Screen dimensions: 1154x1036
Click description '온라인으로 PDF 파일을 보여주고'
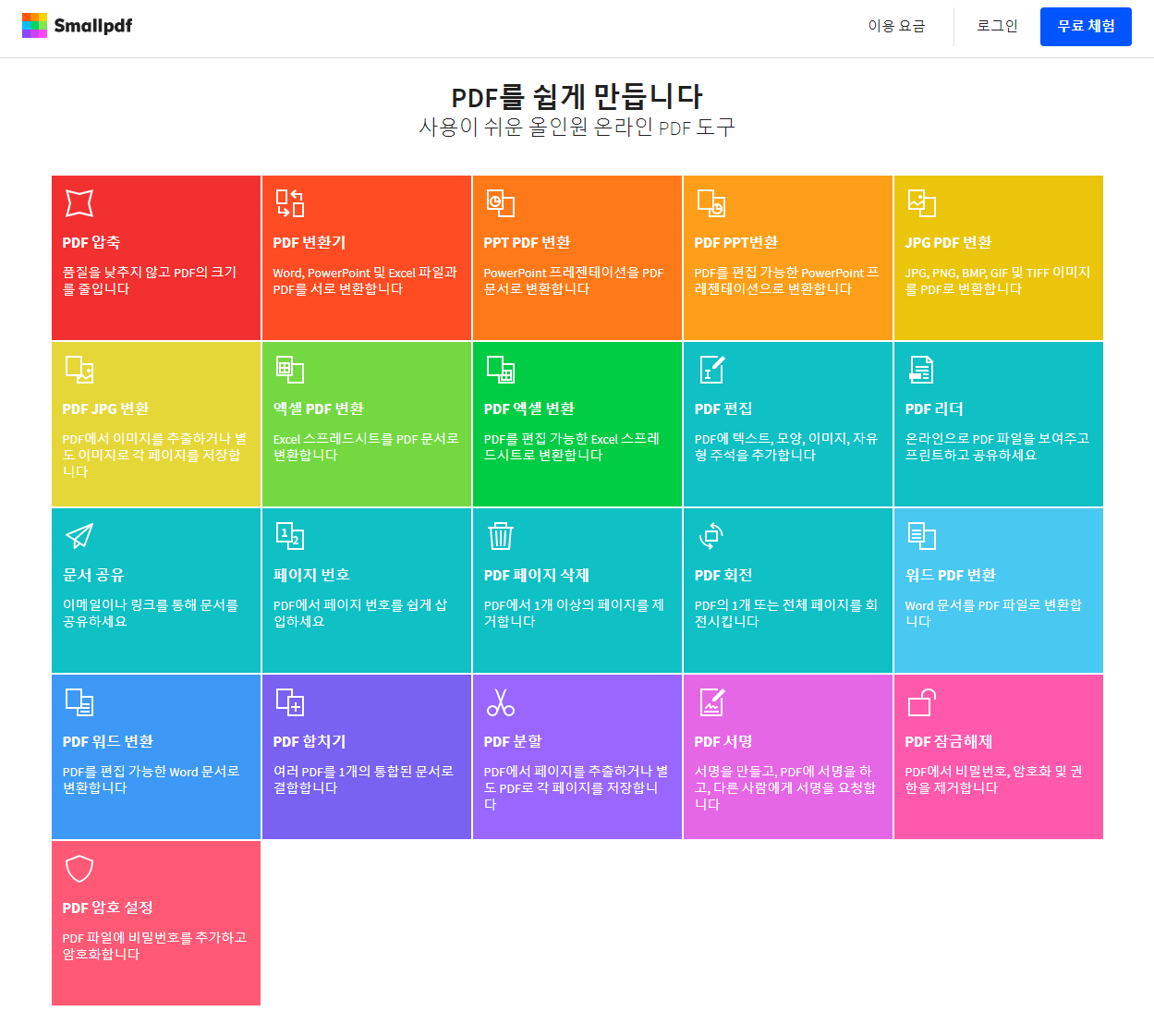coord(997,439)
